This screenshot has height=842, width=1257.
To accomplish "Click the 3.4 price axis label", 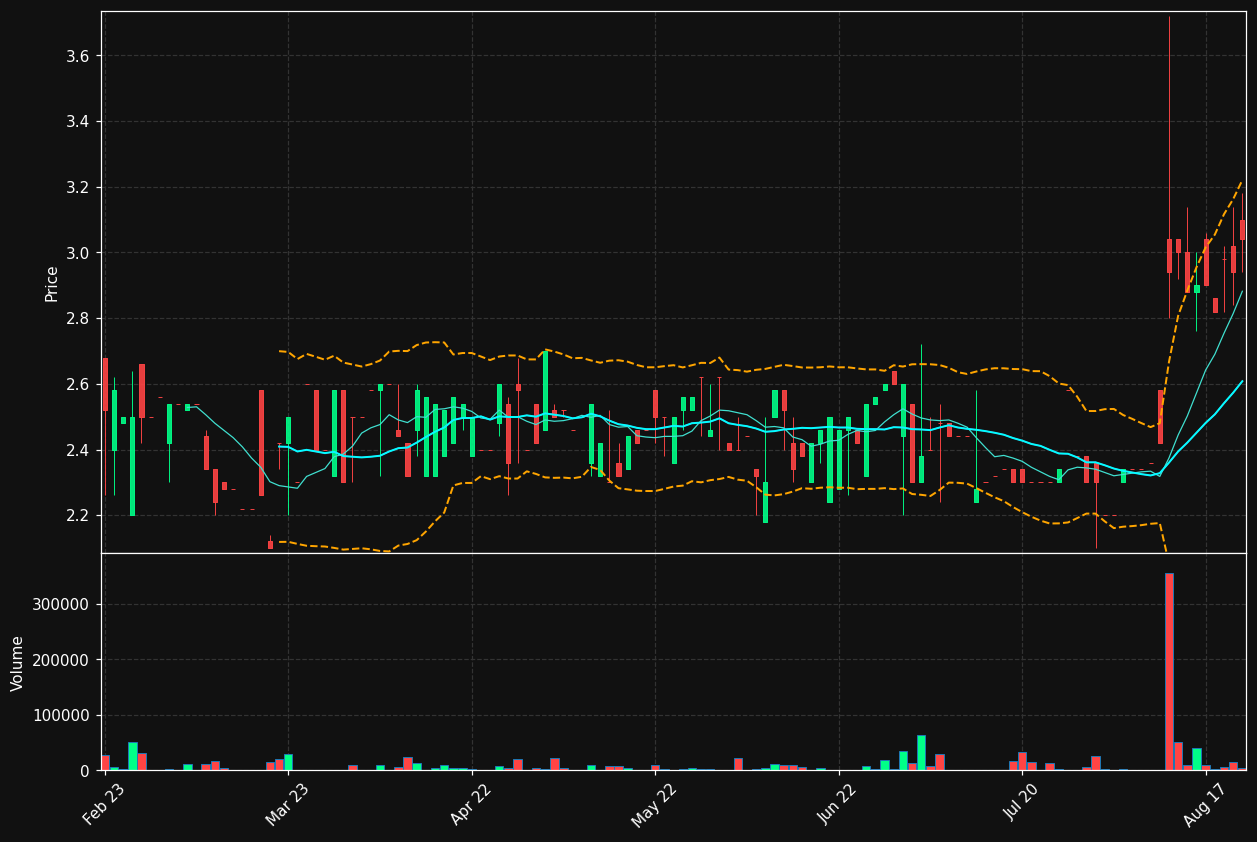I will [x=77, y=122].
